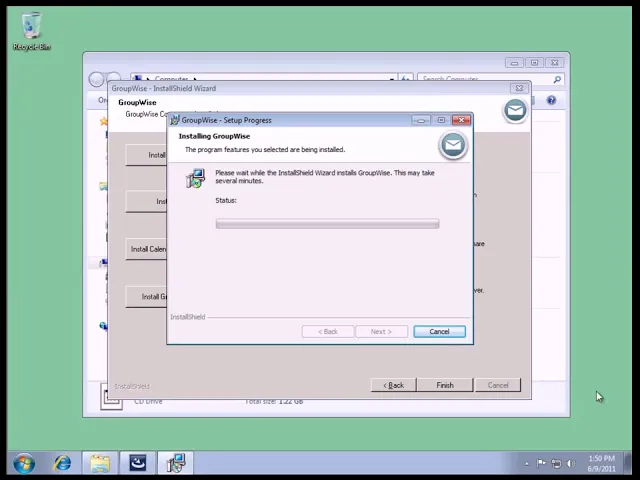Image resolution: width=640 pixels, height=480 pixels.
Task: Click Finish in the InstallShield Wizard window
Action: [445, 385]
